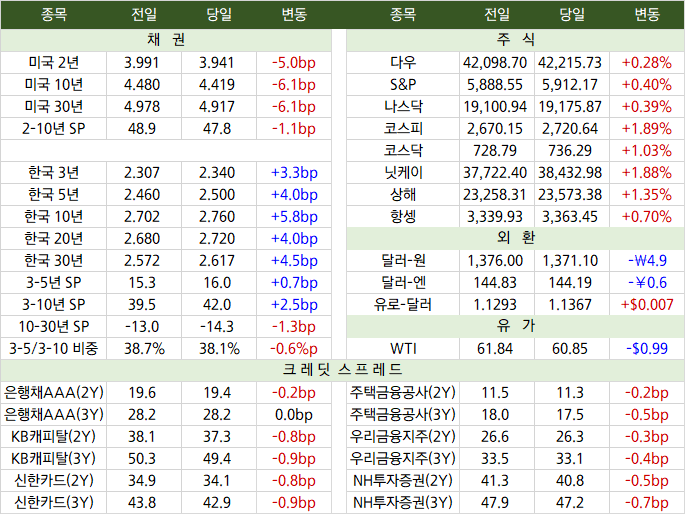Click the -5.0bp change value
Image resolution: width=685 pixels, height=514 pixels.
pyautogui.click(x=294, y=63)
